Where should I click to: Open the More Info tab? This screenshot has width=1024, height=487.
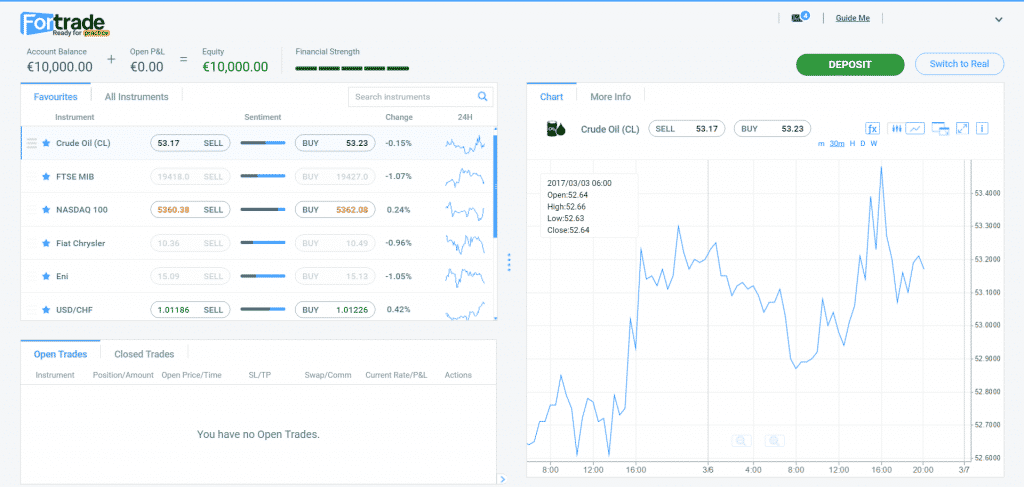pos(611,97)
